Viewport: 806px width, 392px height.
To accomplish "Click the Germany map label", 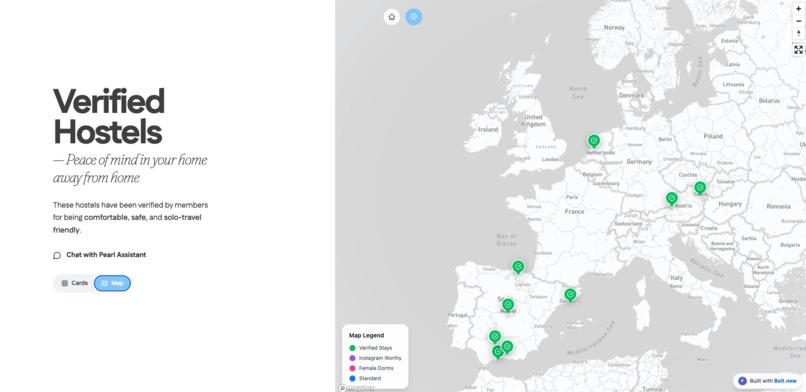I will click(x=639, y=161).
